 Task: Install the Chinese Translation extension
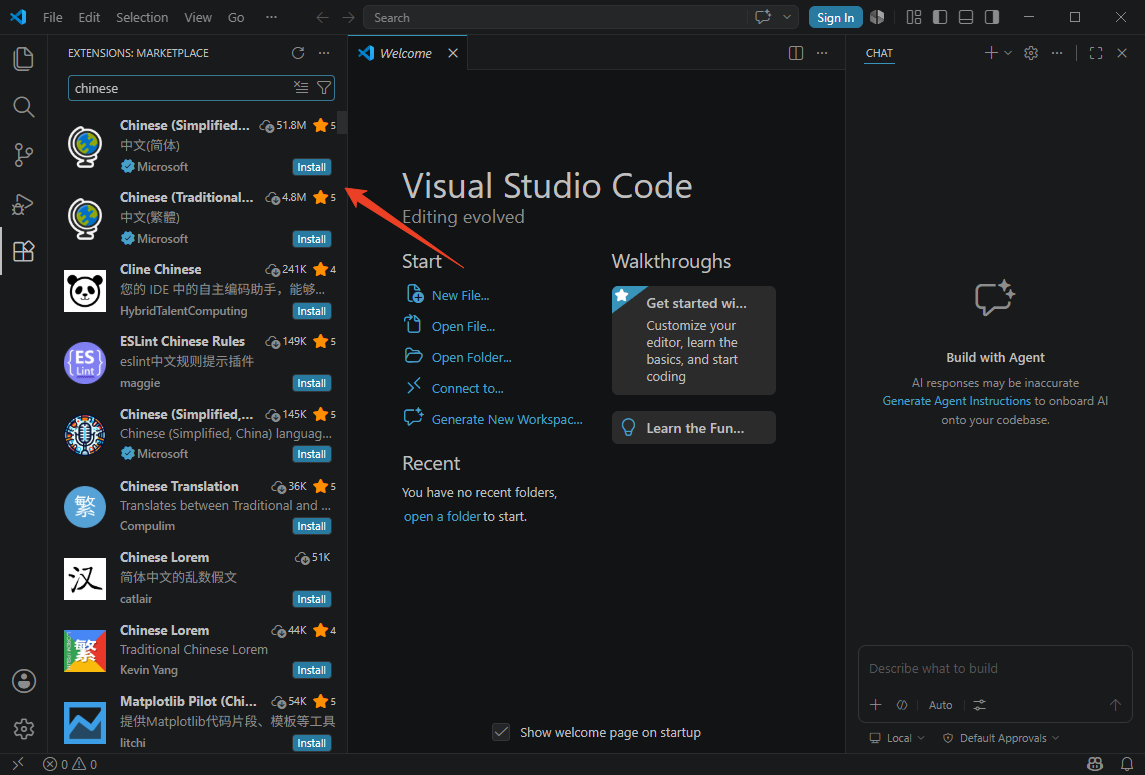312,526
